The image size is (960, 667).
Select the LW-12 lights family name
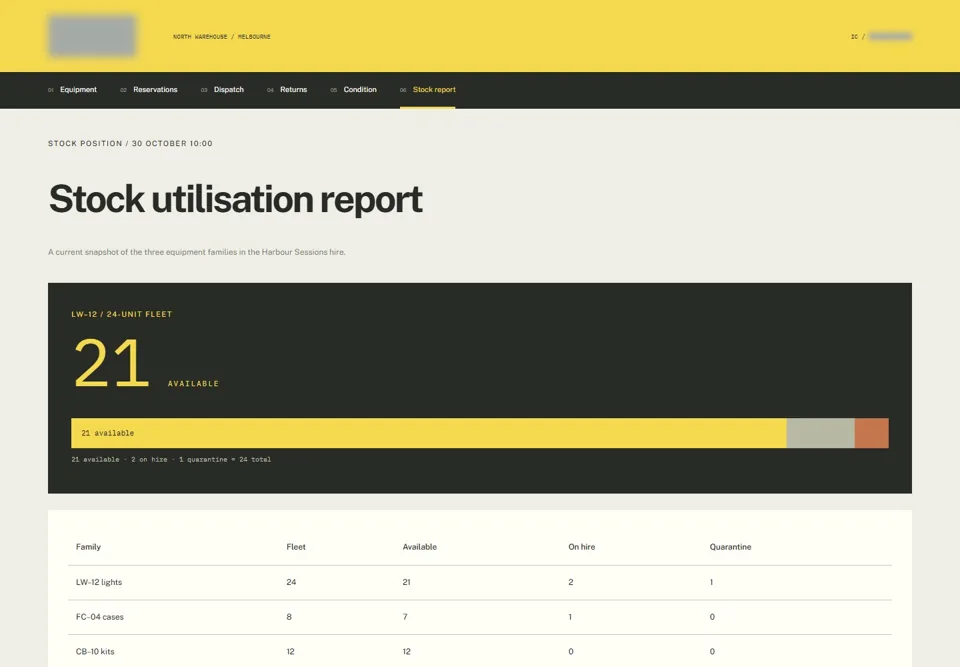click(x=99, y=582)
